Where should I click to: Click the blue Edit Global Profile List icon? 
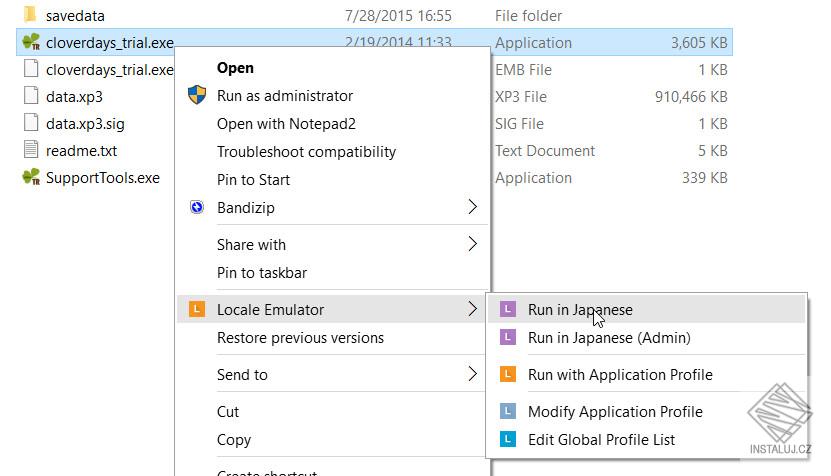coord(508,440)
